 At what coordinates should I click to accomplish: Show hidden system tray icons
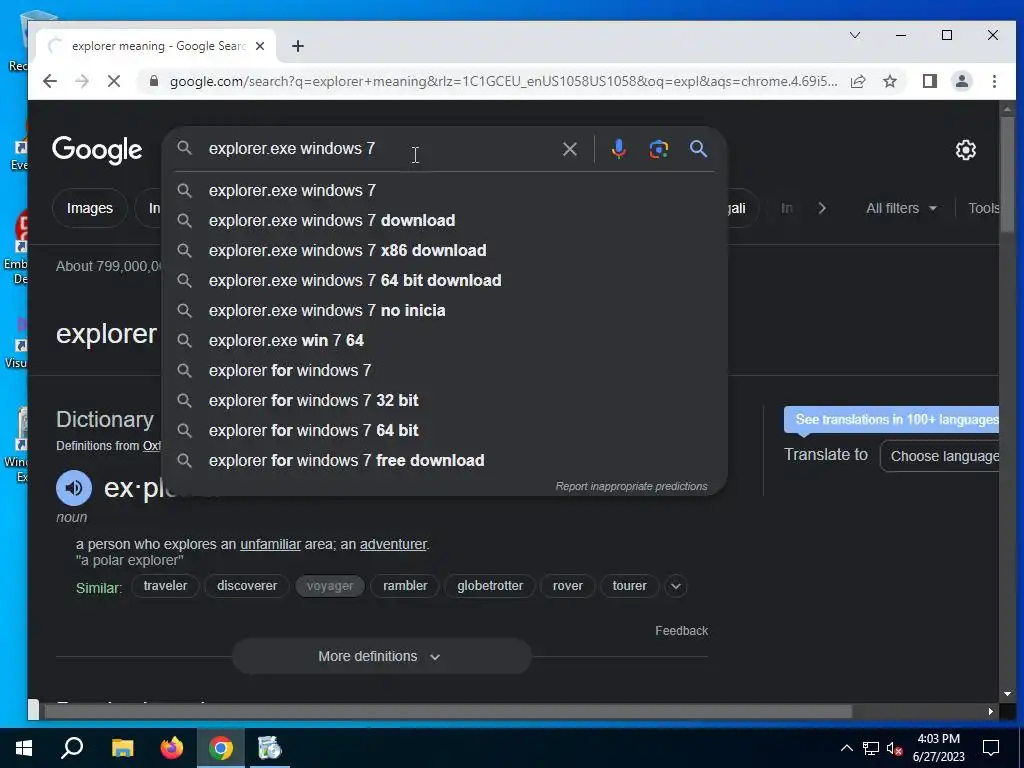[846, 748]
